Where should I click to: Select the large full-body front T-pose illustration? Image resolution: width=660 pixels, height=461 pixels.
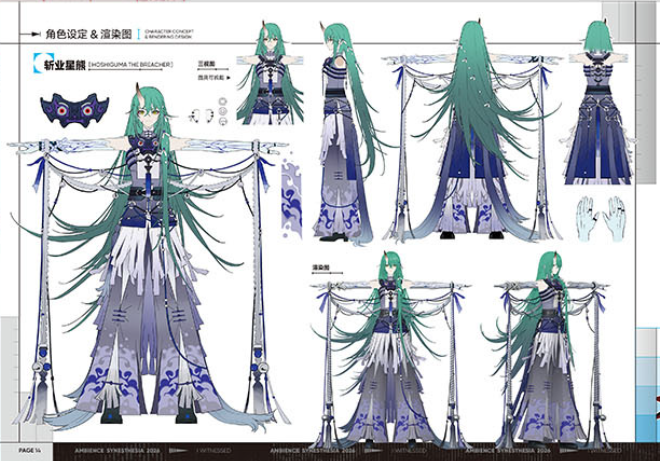coord(147,257)
